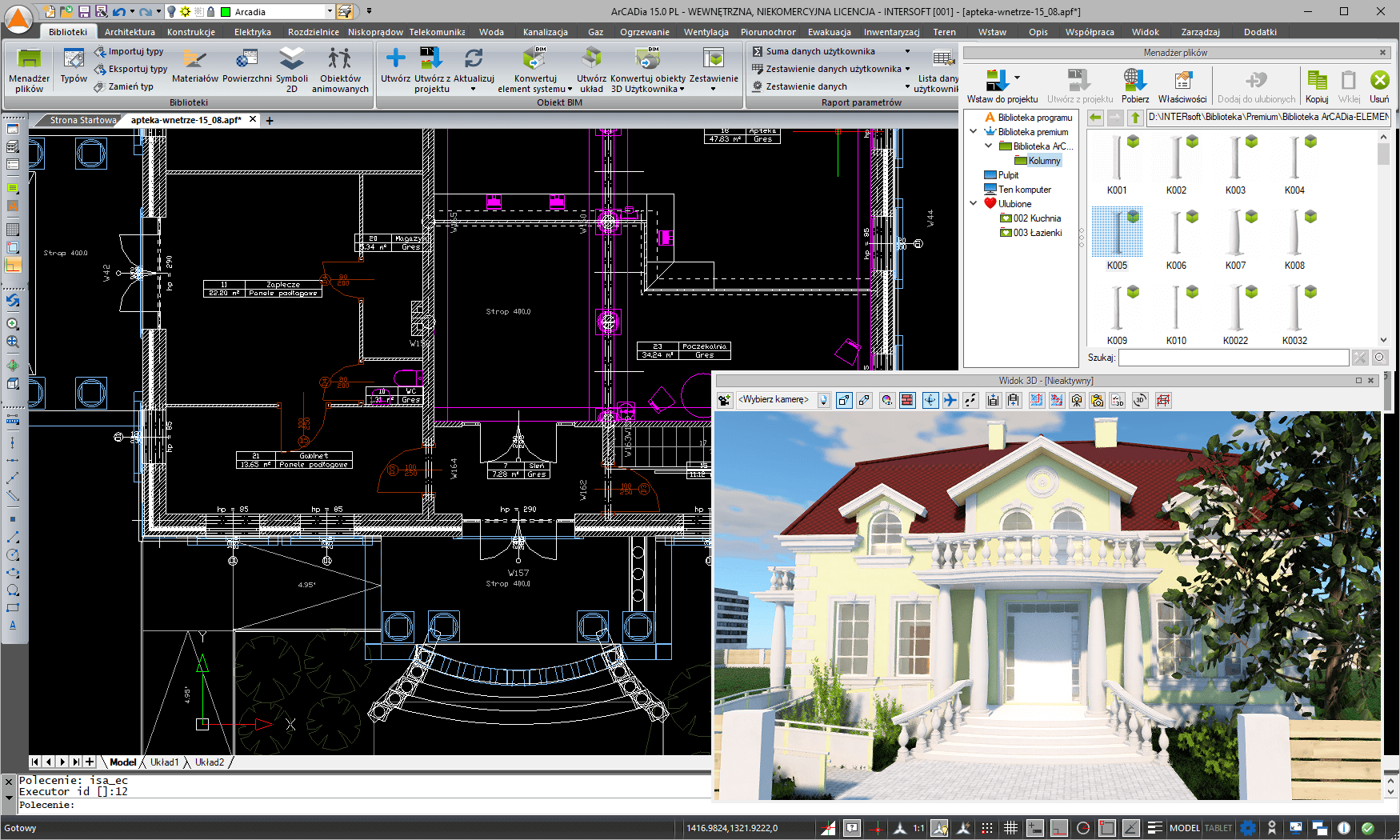
Task: Click the new file icon in quick access
Action: (50, 11)
